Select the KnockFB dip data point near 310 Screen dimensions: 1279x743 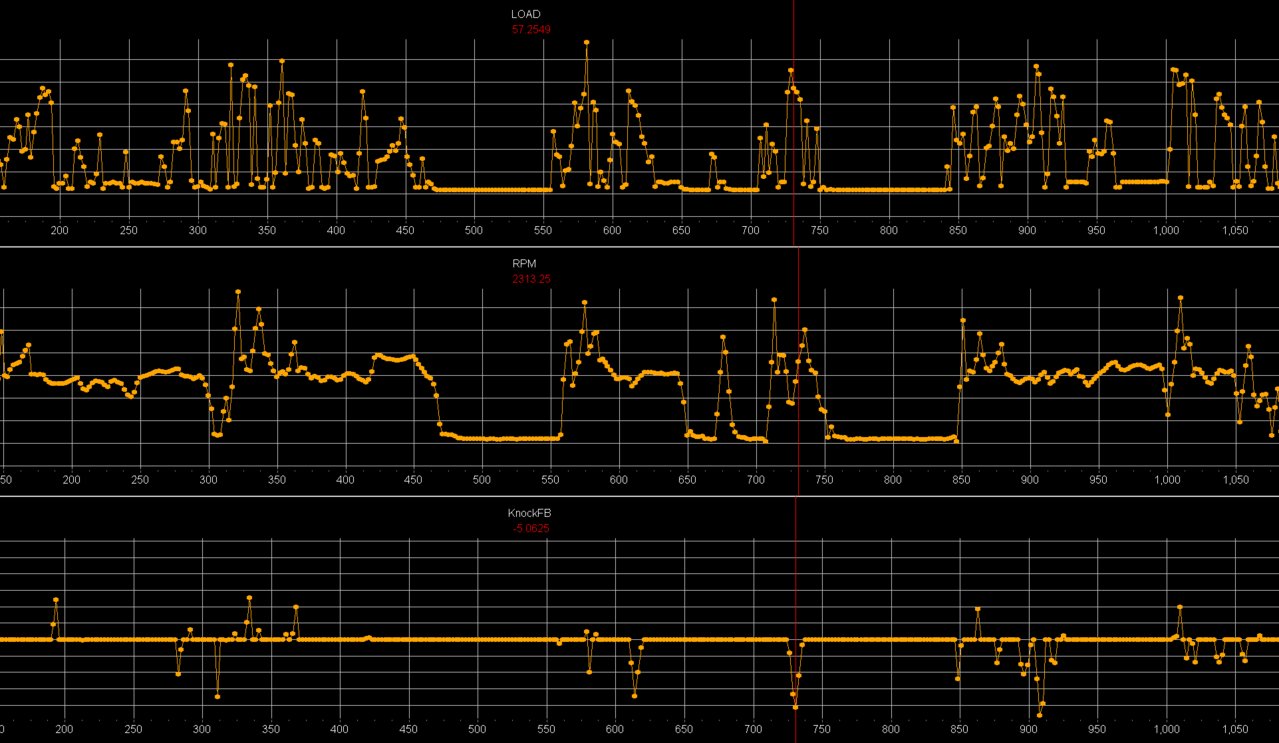217,696
